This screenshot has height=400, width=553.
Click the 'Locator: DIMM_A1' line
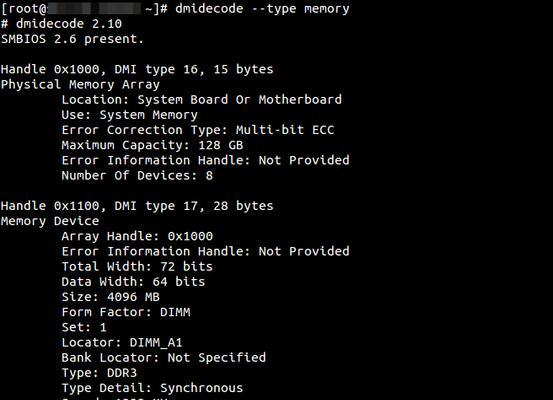pyautogui.click(x=122, y=342)
